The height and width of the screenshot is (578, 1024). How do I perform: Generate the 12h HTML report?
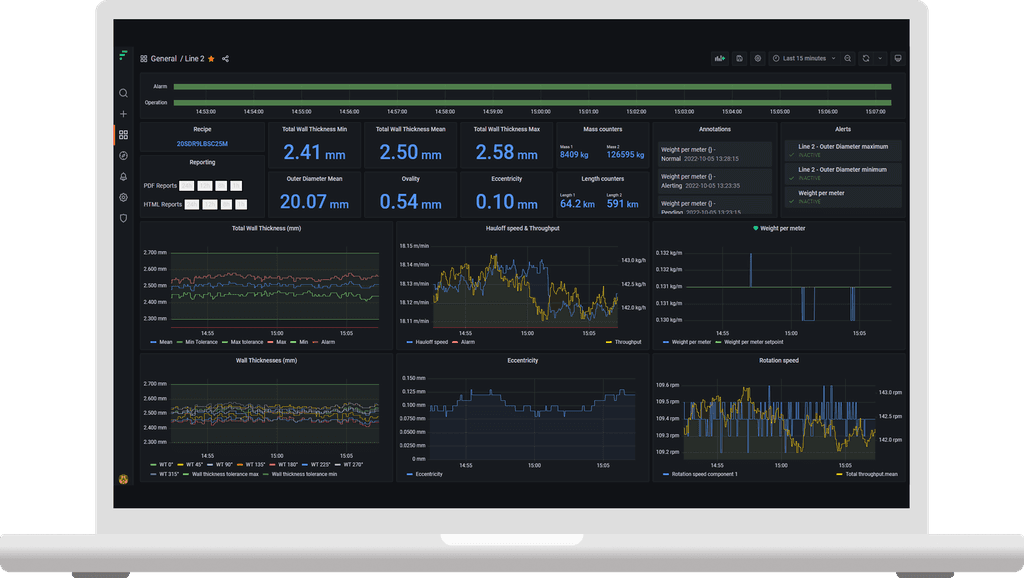click(x=210, y=204)
